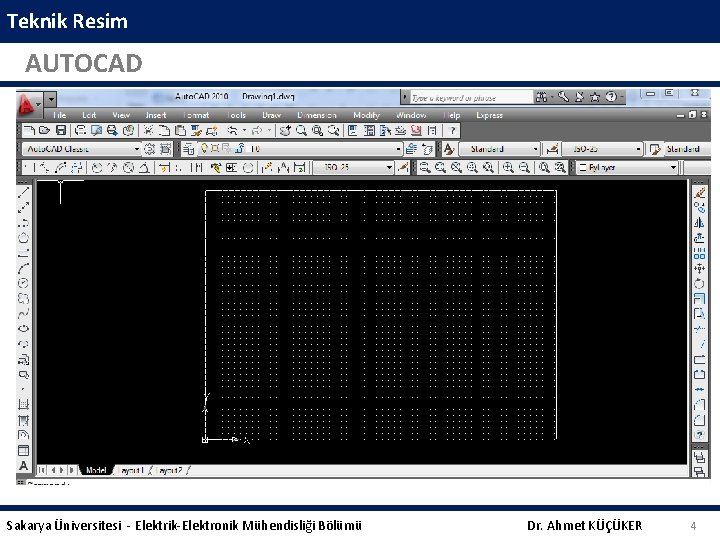
Task: Open the Standard text style dropdown
Action: click(x=500, y=149)
